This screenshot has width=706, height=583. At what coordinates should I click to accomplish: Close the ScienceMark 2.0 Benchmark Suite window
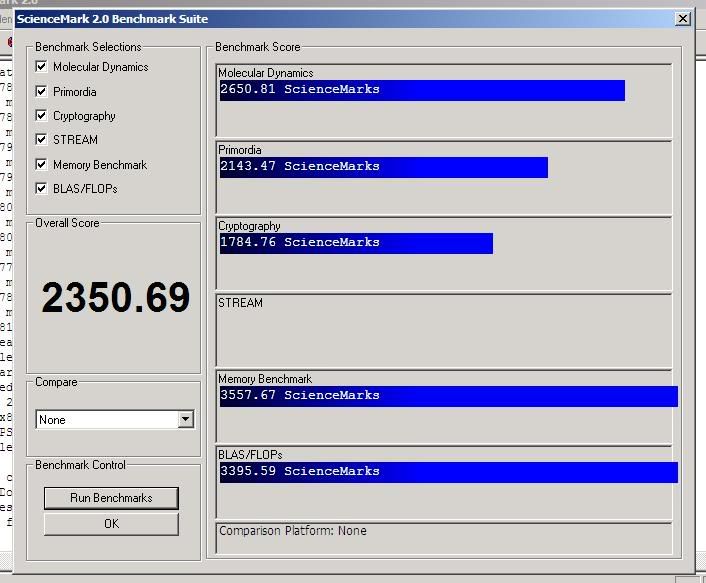pos(683,18)
